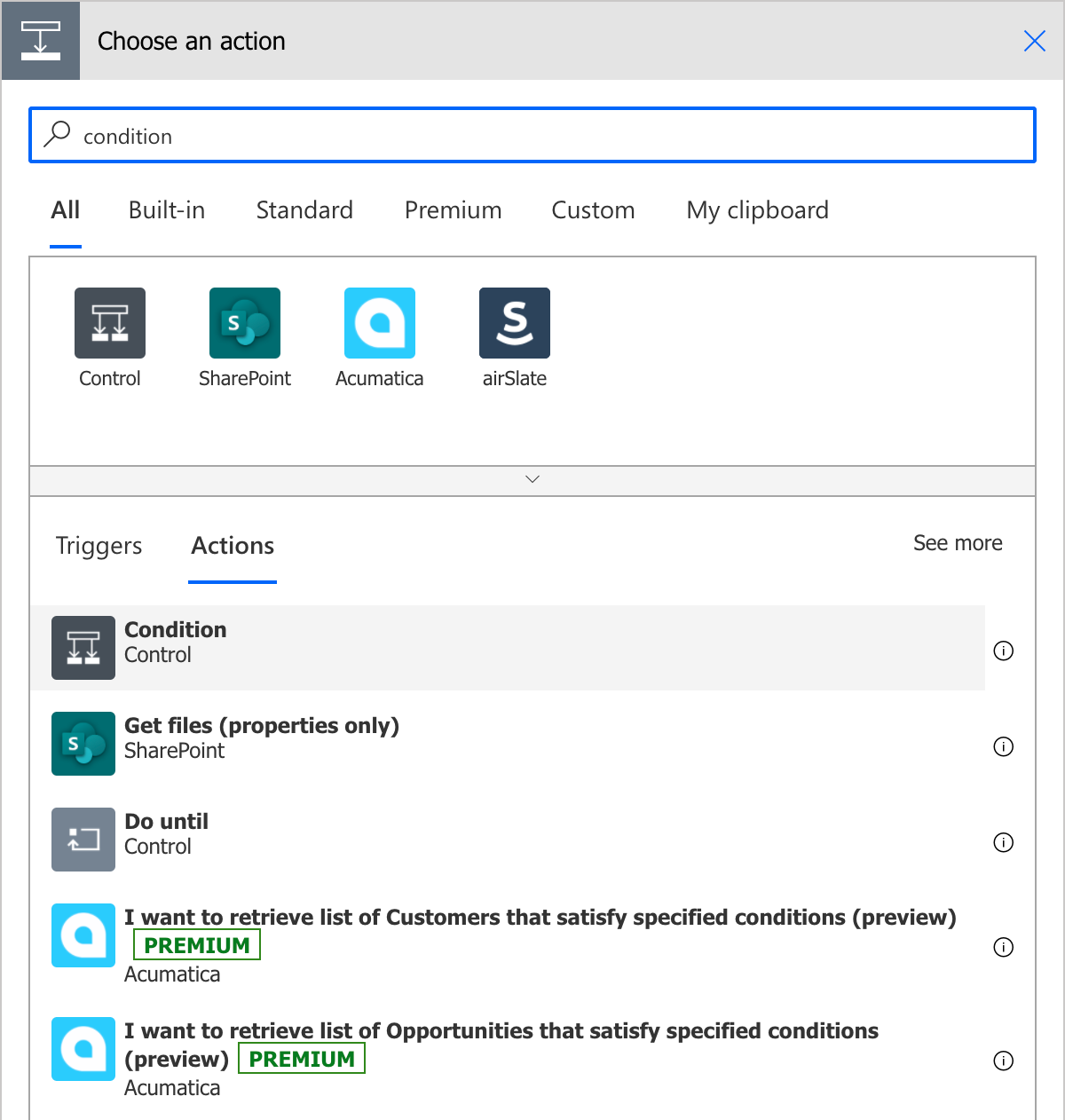This screenshot has height=1120, width=1065.
Task: Show info for Get files (properties only)
Action: point(1004,746)
